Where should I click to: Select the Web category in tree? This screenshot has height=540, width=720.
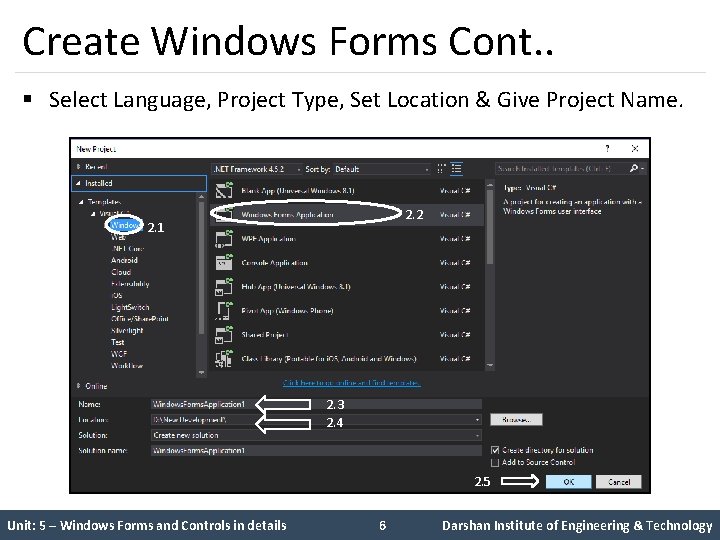118,237
